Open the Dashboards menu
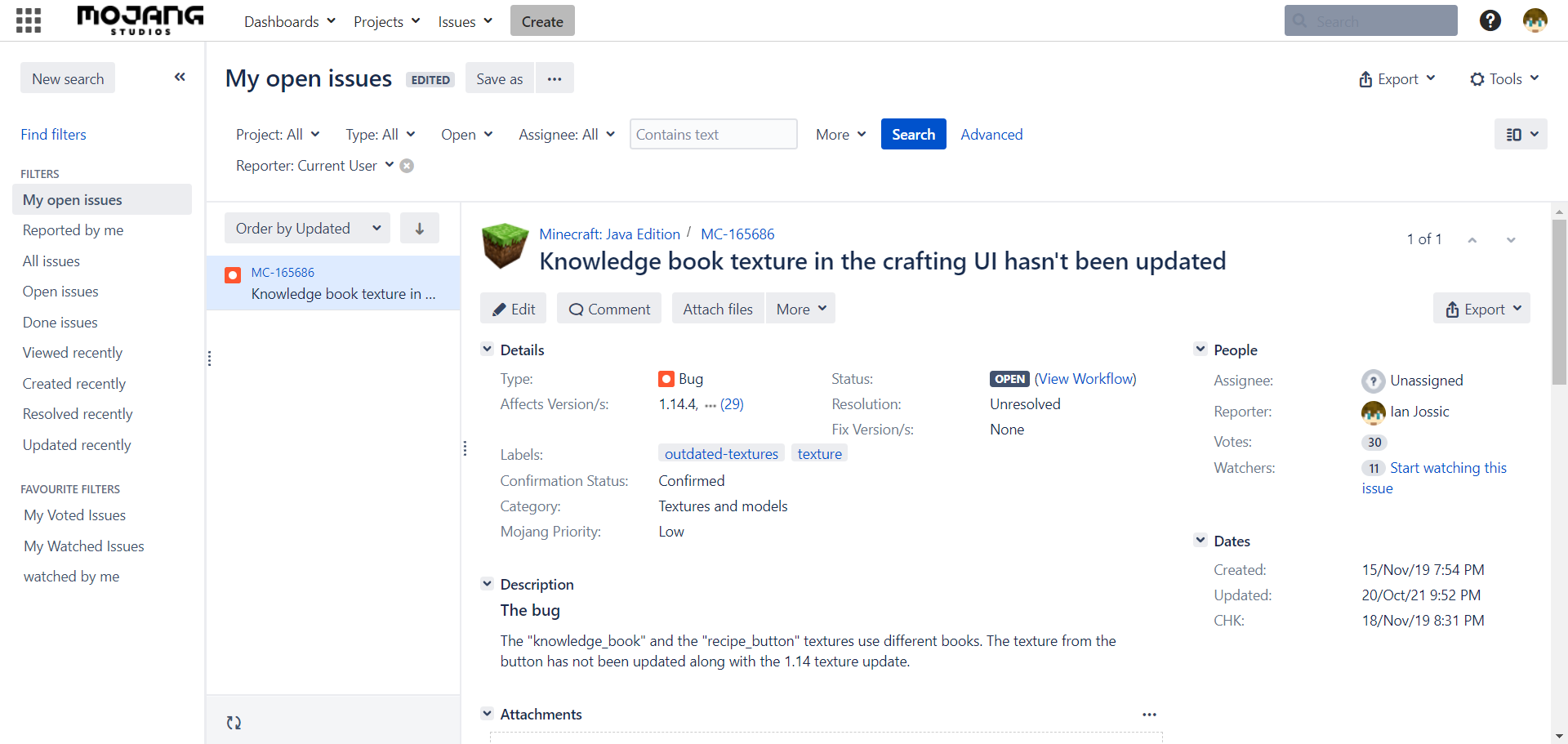Screen dimensions: 1568x744 coord(289,21)
